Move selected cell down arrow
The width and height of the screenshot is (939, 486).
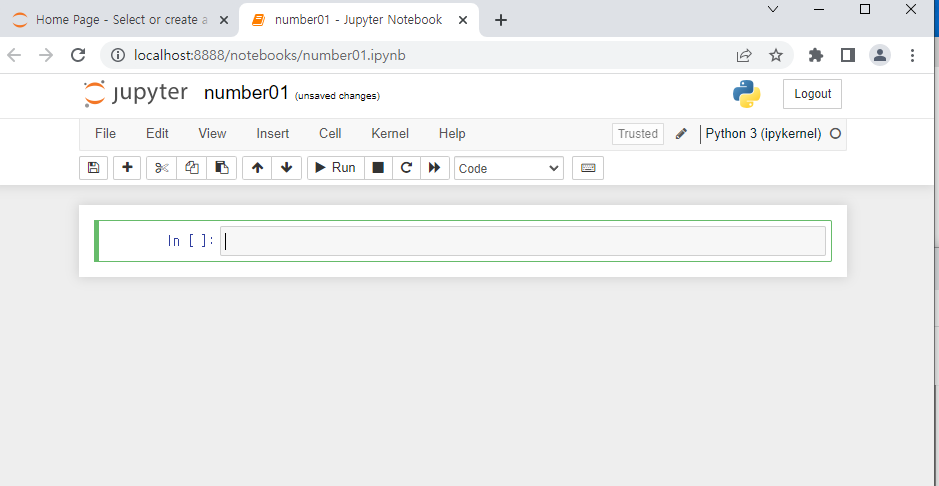tap(287, 168)
